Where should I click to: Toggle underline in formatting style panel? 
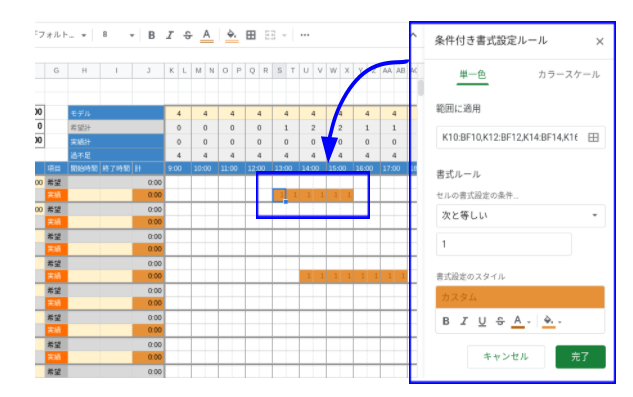click(x=482, y=321)
